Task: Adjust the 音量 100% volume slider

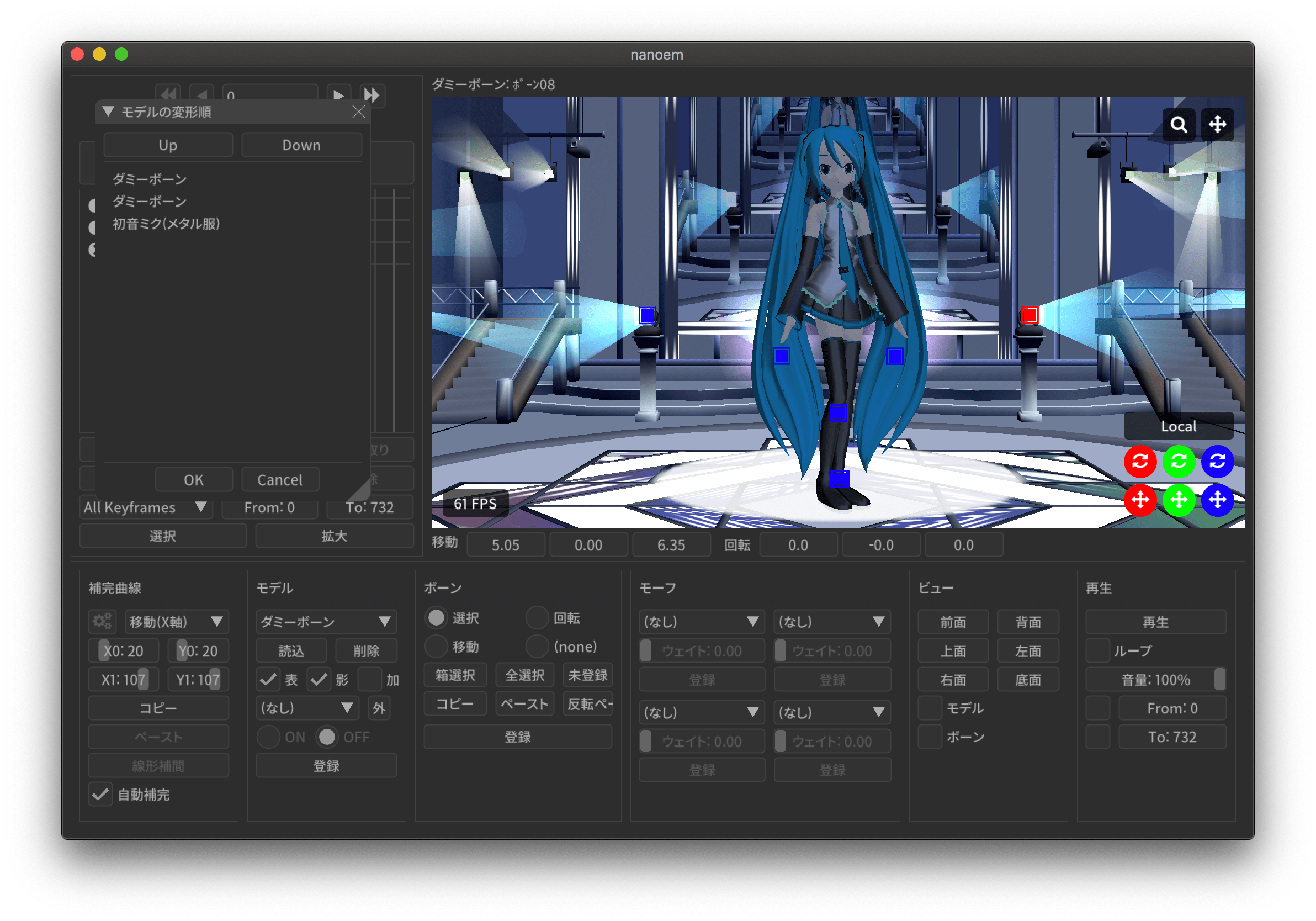Action: click(x=1155, y=680)
